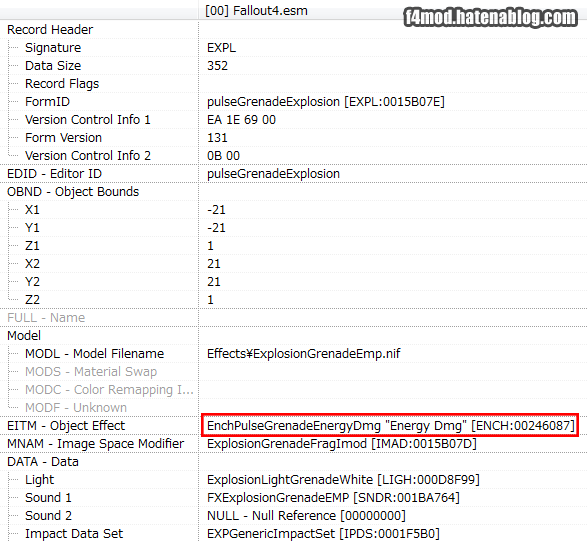The width and height of the screenshot is (587, 541).
Task: Select the NULL - Null Reference value
Action: coord(306,515)
